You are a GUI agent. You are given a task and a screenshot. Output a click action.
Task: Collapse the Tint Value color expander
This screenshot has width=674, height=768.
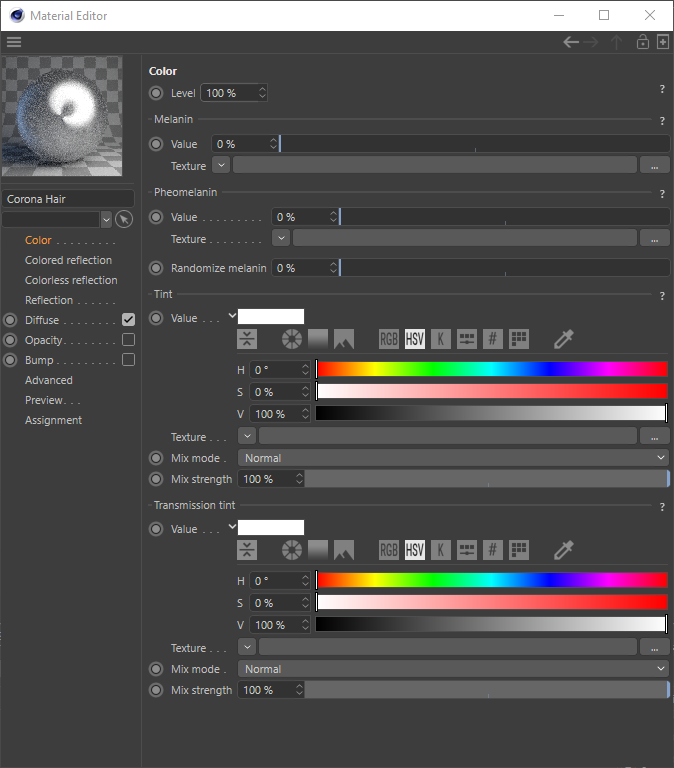click(233, 316)
